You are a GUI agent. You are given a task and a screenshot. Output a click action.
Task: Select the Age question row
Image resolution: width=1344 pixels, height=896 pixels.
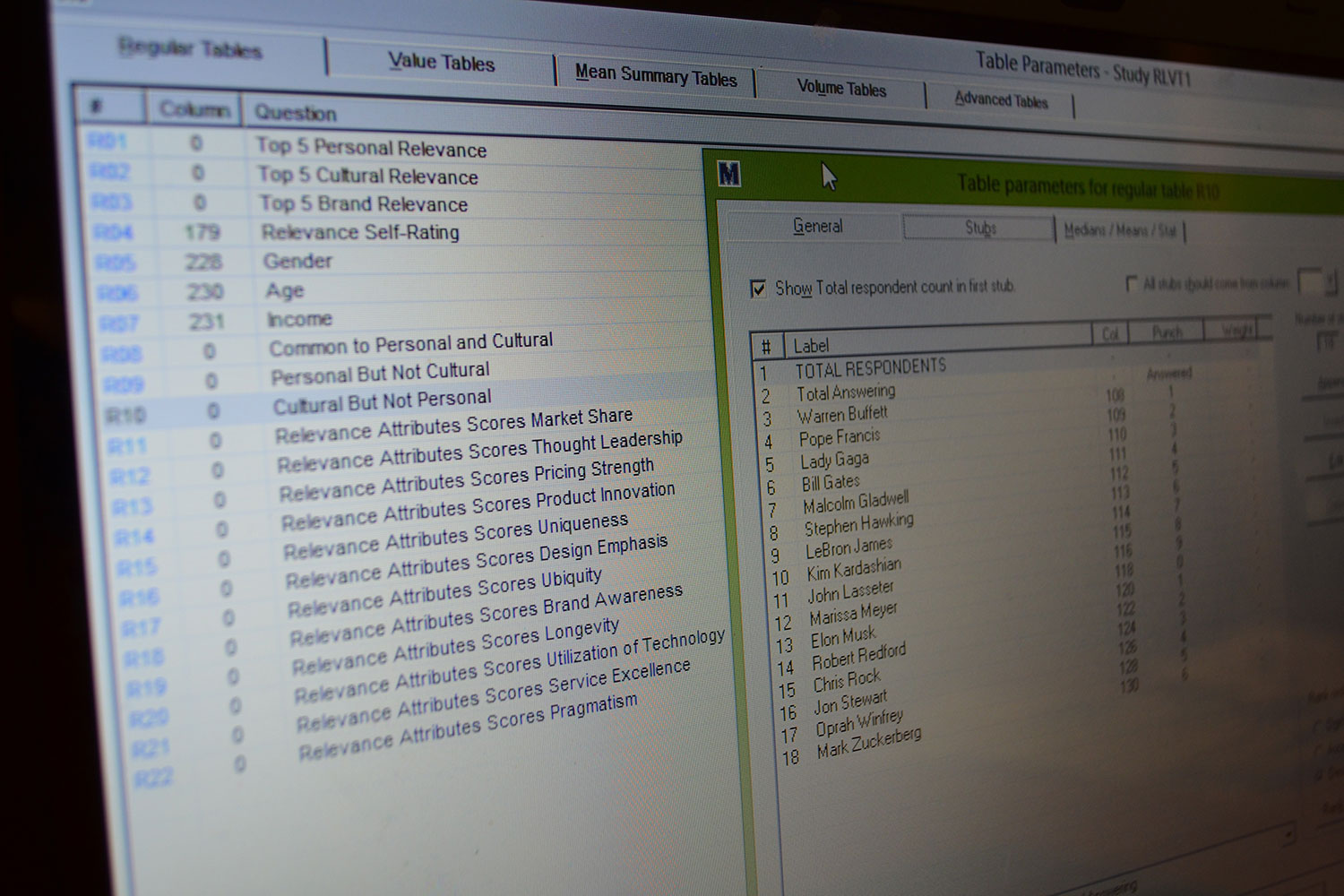(x=285, y=290)
